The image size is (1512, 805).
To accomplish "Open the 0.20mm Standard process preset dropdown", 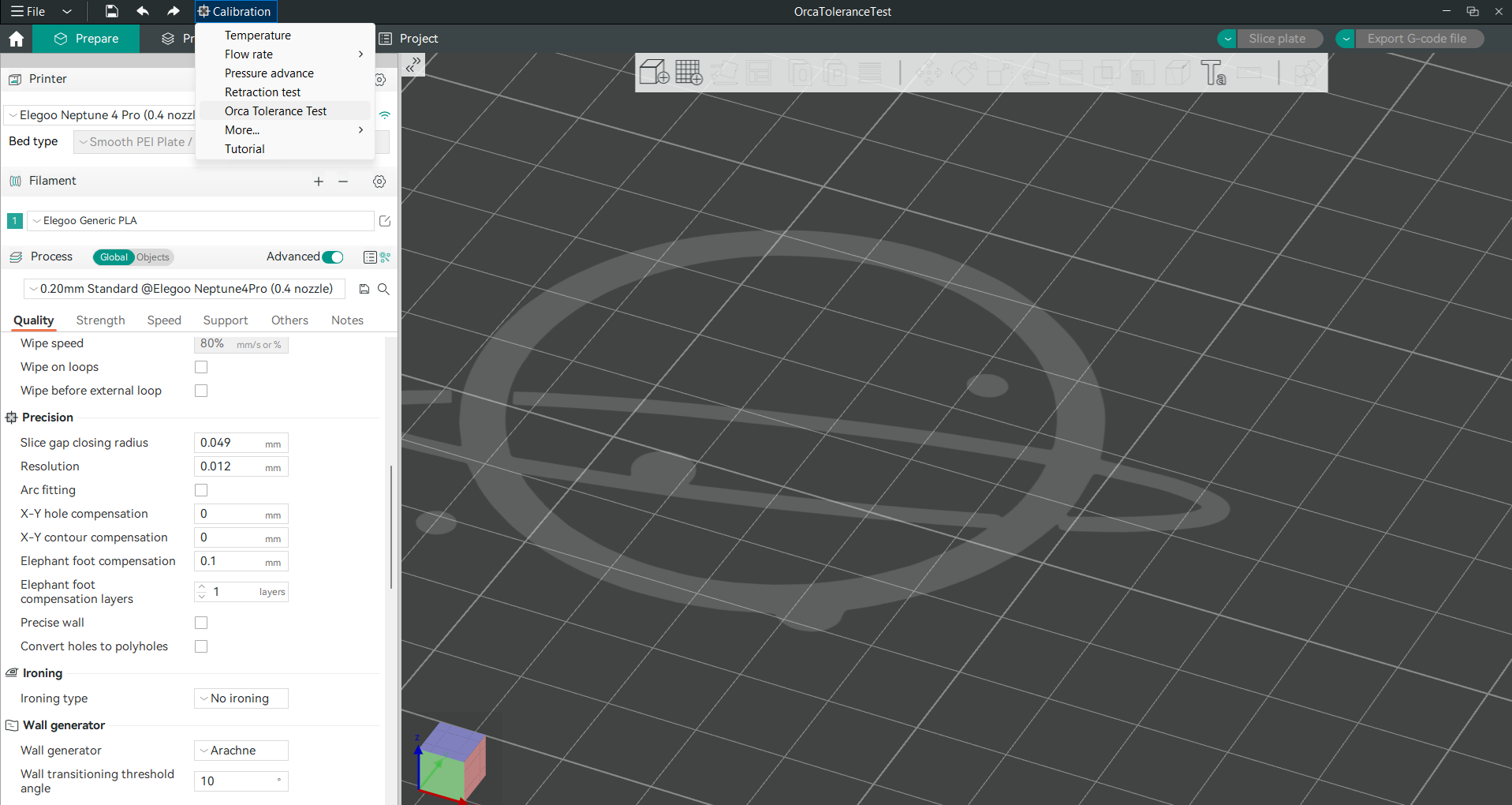I will click(185, 289).
